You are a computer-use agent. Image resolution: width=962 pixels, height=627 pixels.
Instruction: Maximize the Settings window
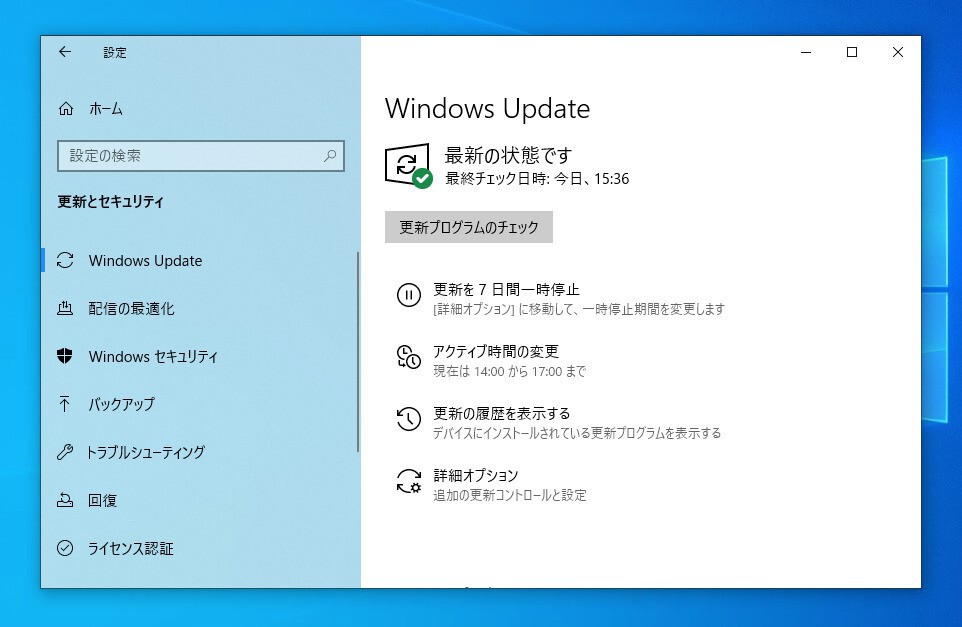tap(852, 52)
